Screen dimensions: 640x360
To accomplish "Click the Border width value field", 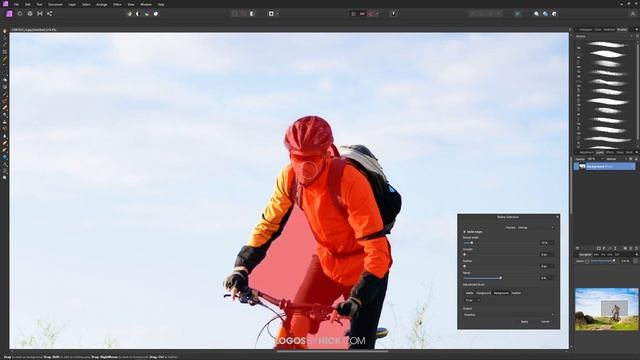I will (545, 243).
